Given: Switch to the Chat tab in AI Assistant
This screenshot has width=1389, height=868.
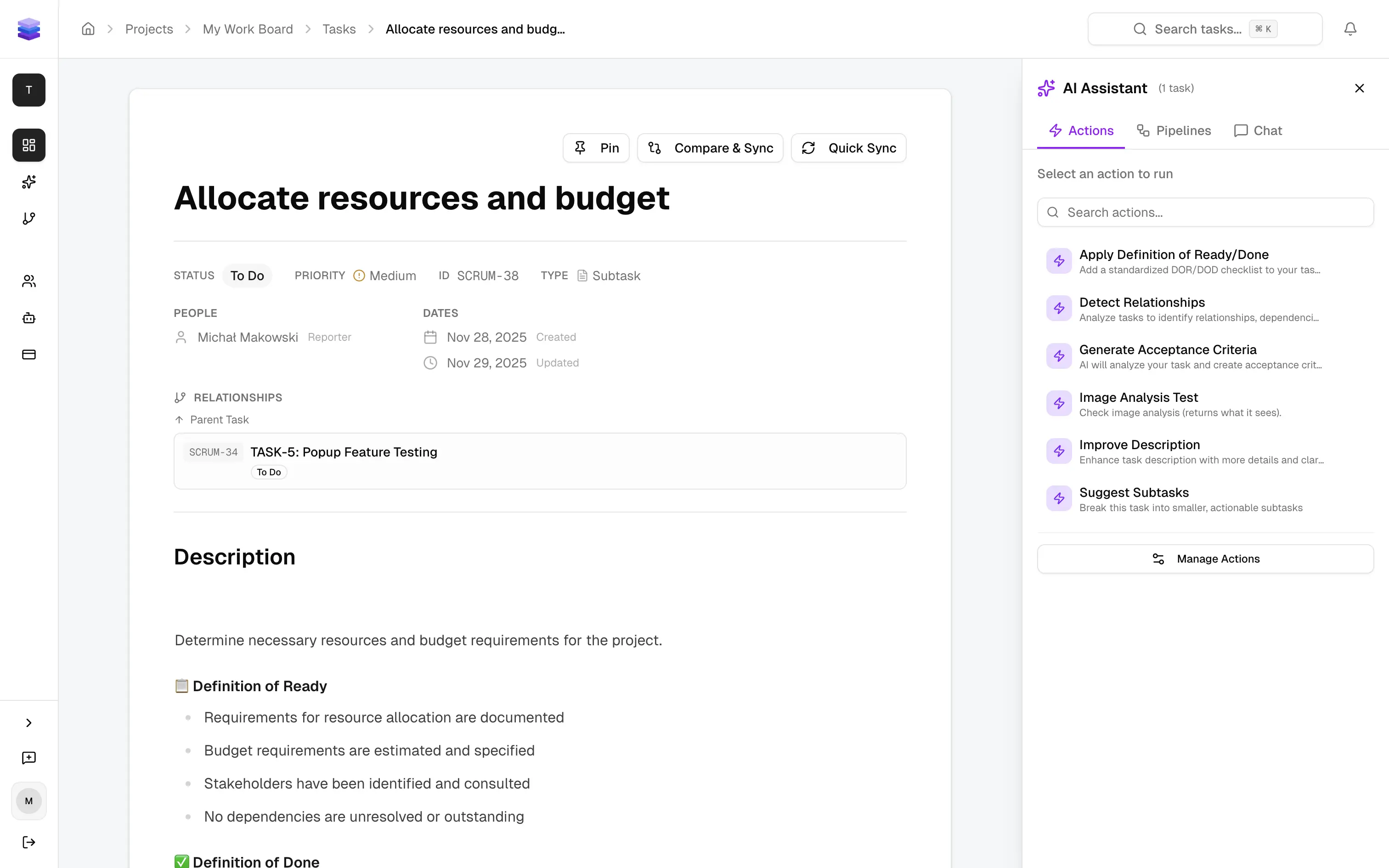Looking at the screenshot, I should pyautogui.click(x=1257, y=130).
